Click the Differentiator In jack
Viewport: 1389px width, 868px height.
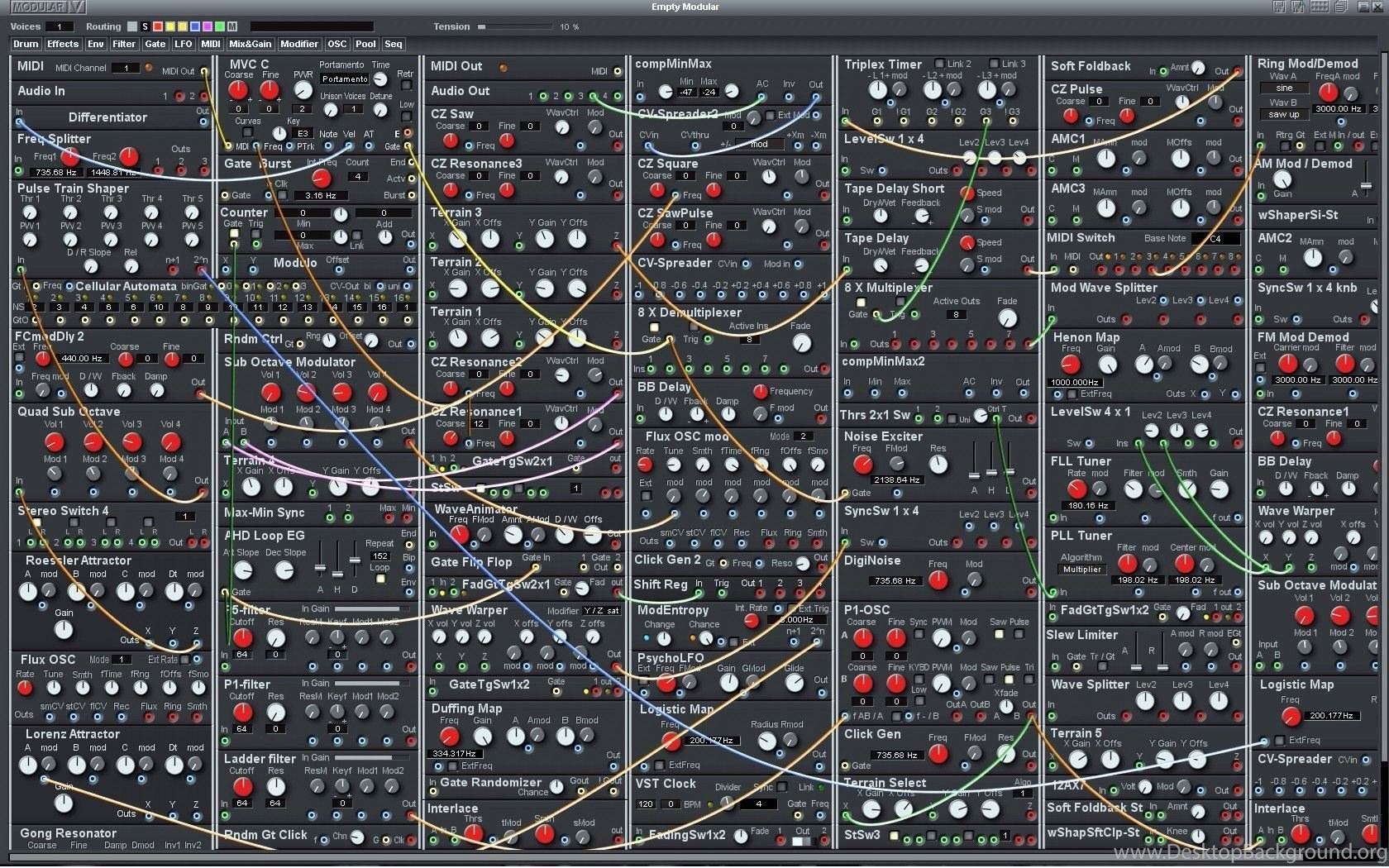click(19, 123)
